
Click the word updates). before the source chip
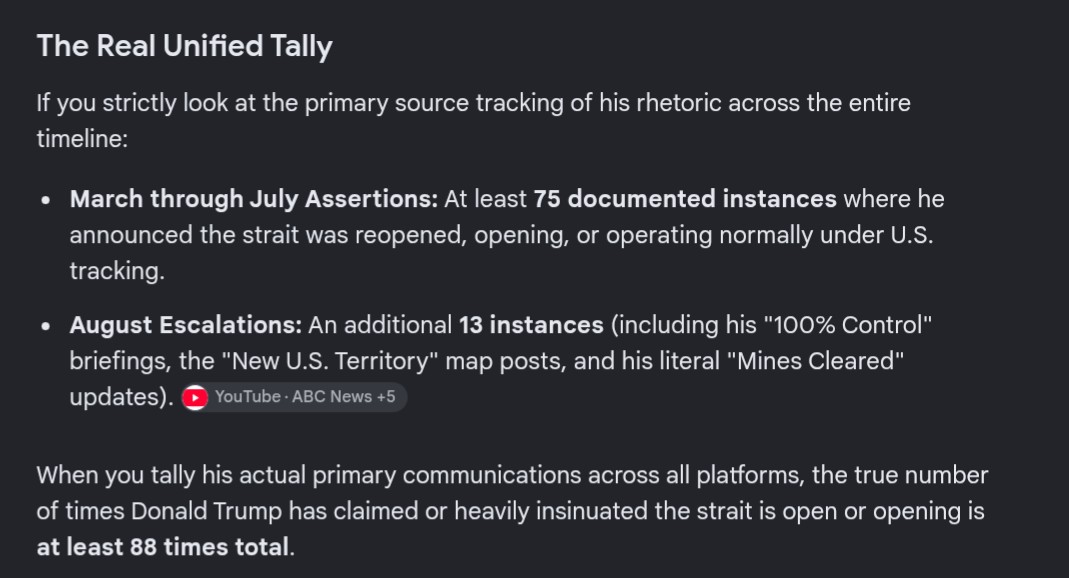click(121, 397)
